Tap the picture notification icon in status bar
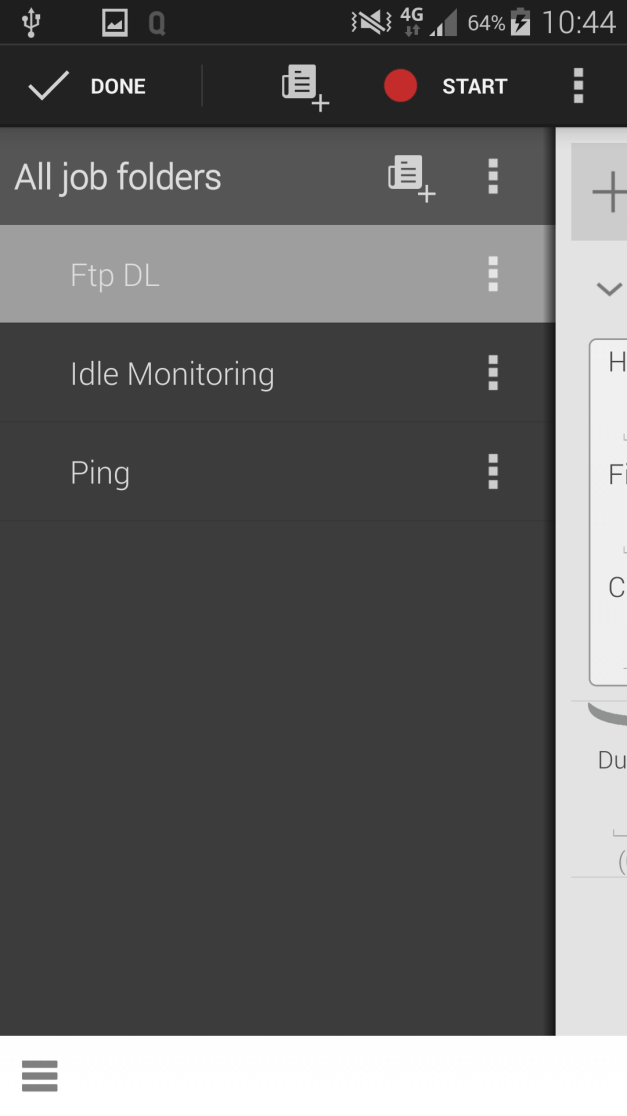 coord(115,23)
